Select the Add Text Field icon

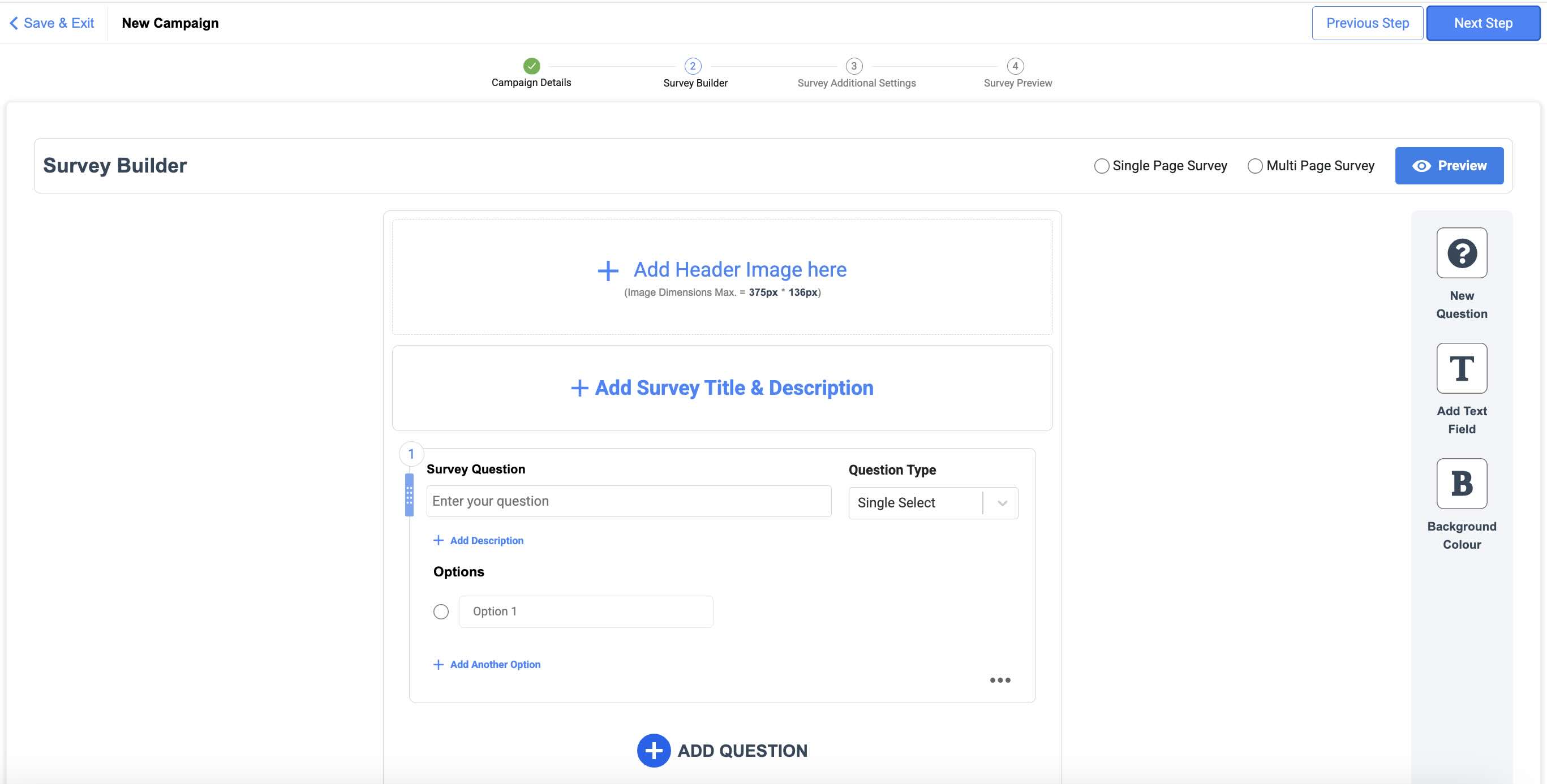point(1461,368)
